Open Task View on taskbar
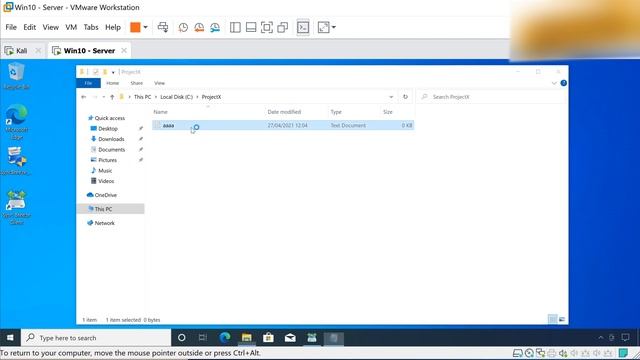This screenshot has height=360, width=640. 203,338
